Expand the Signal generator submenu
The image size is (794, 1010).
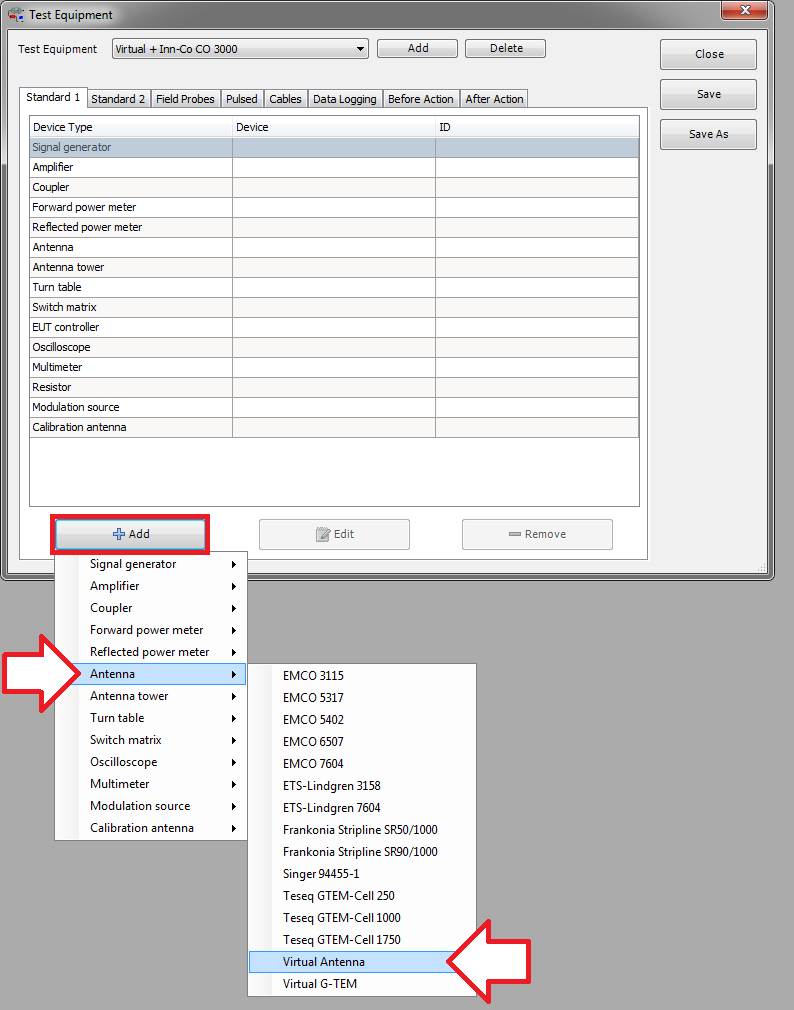(x=151, y=564)
